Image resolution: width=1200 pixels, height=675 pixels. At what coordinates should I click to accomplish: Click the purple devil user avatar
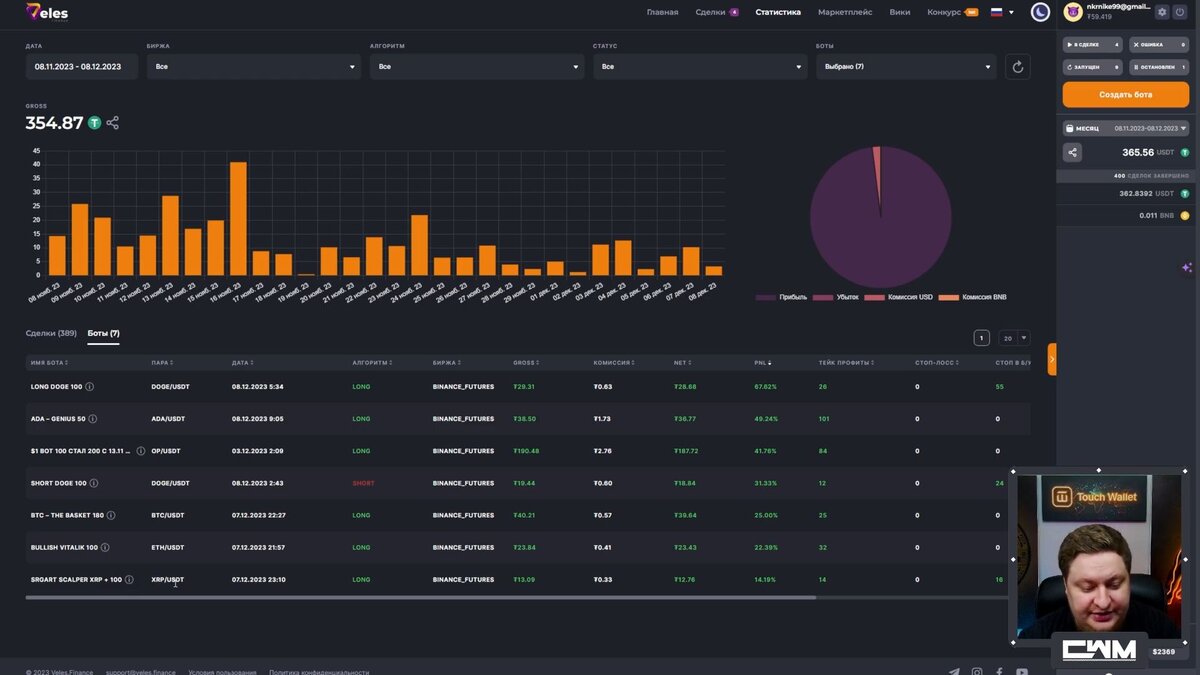pos(1073,12)
